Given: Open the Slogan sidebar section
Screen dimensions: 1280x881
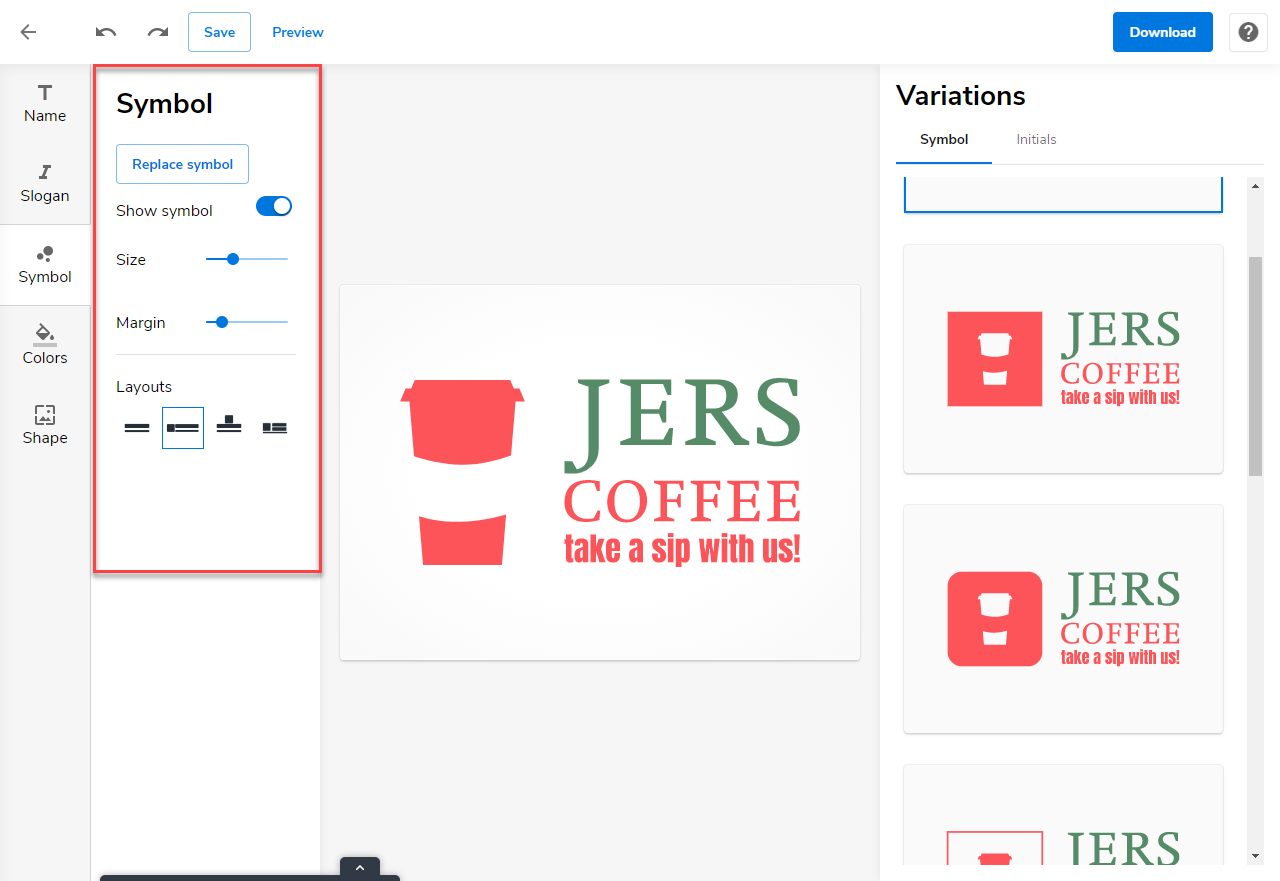Looking at the screenshot, I should [x=45, y=184].
